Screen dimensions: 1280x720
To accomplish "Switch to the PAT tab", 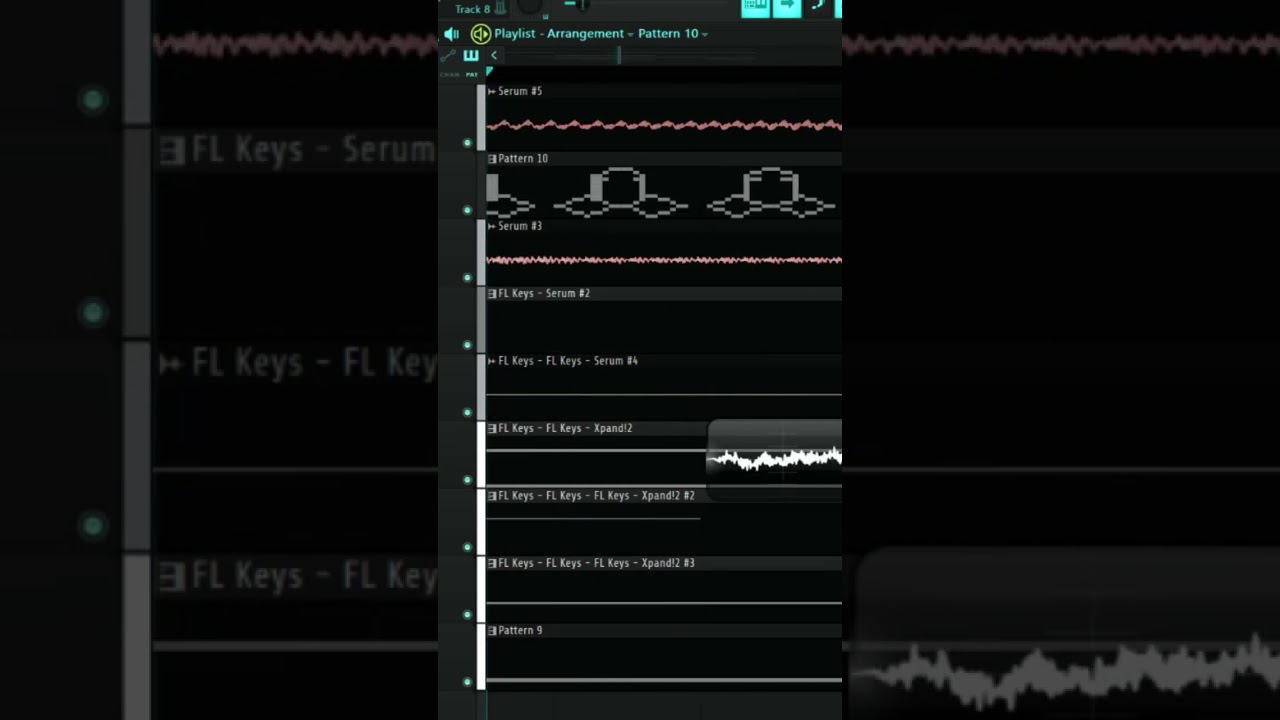I will [x=472, y=74].
